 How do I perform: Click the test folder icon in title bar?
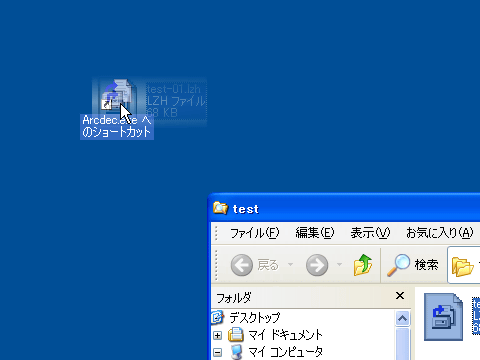click(x=220, y=208)
